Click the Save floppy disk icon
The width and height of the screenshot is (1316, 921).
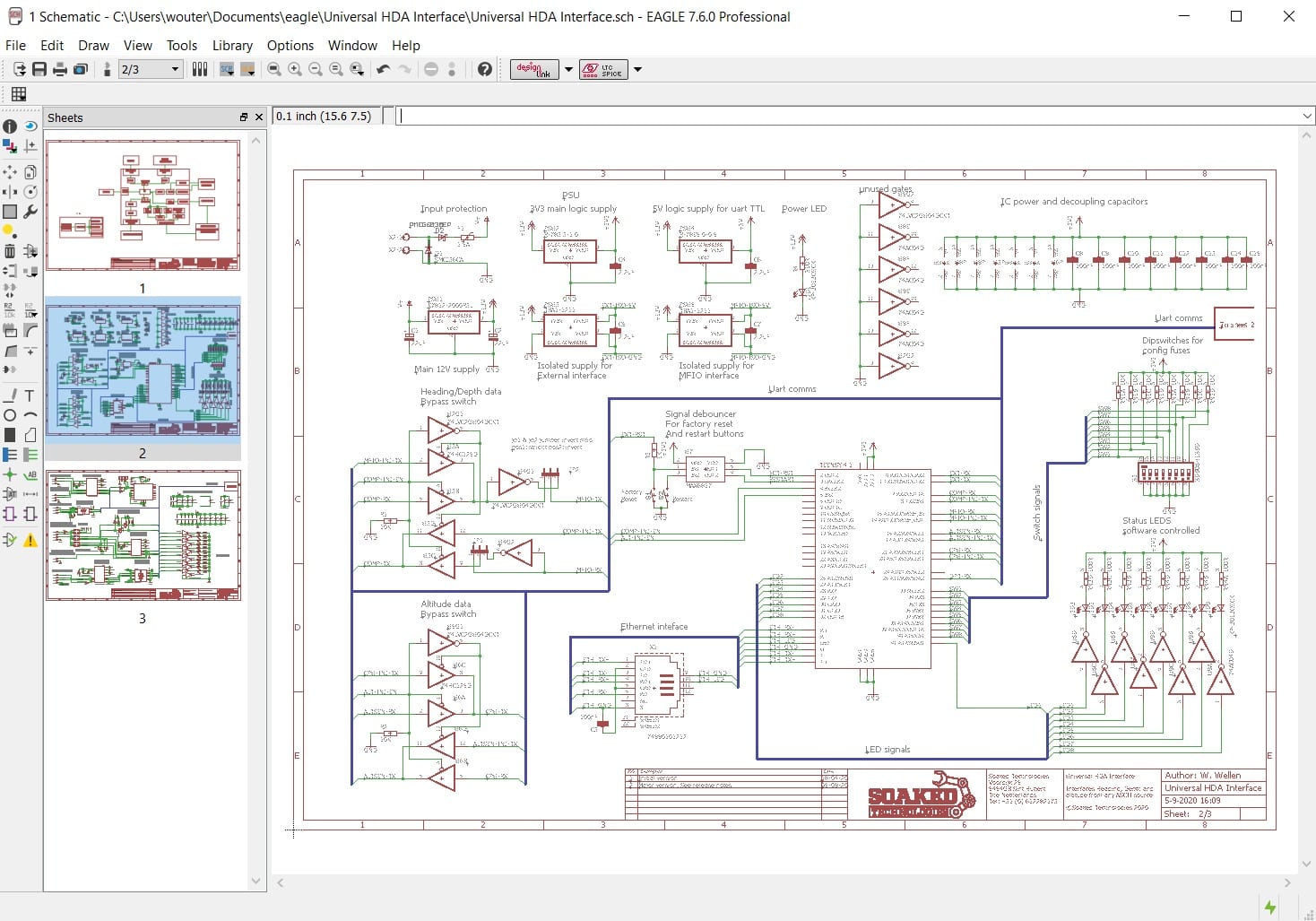[x=39, y=69]
